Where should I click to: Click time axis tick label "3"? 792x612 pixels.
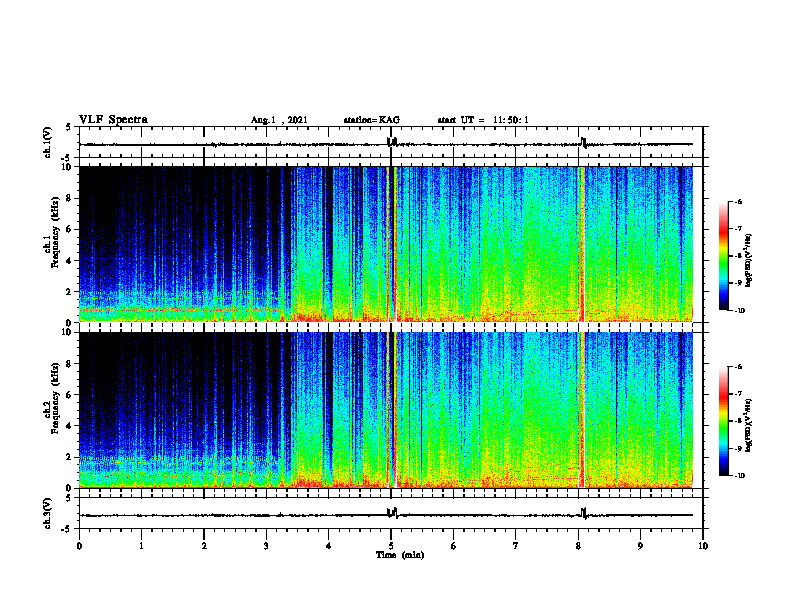tap(266, 546)
